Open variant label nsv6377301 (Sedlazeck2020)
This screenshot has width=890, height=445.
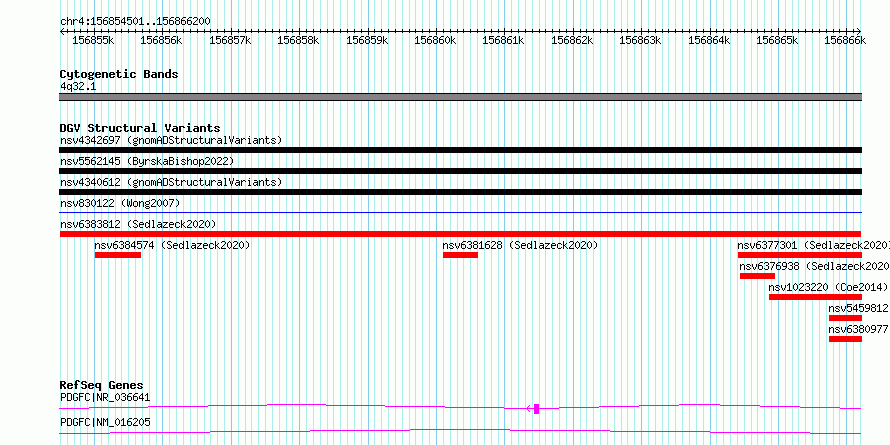813,245
